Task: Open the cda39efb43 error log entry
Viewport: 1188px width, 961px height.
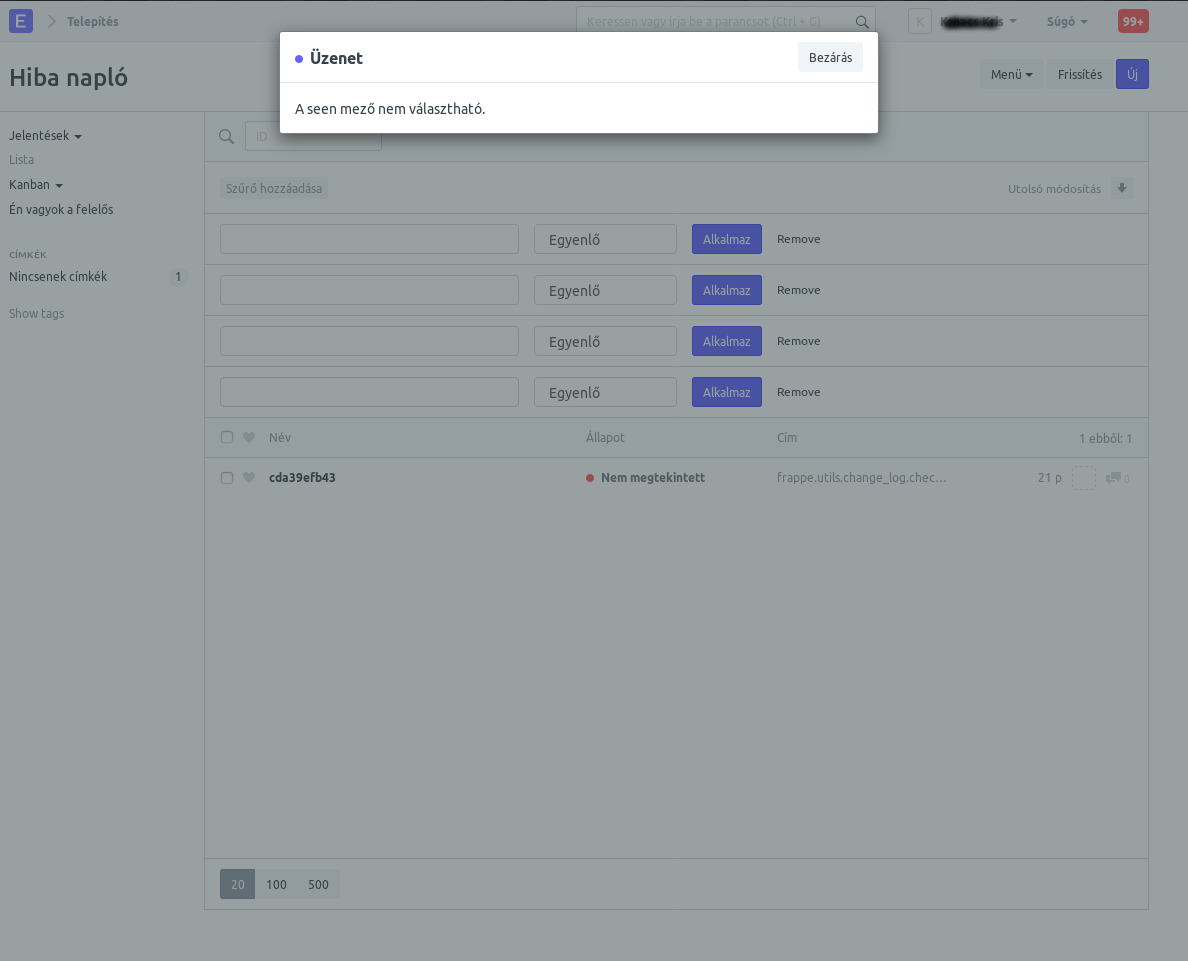Action: [302, 477]
